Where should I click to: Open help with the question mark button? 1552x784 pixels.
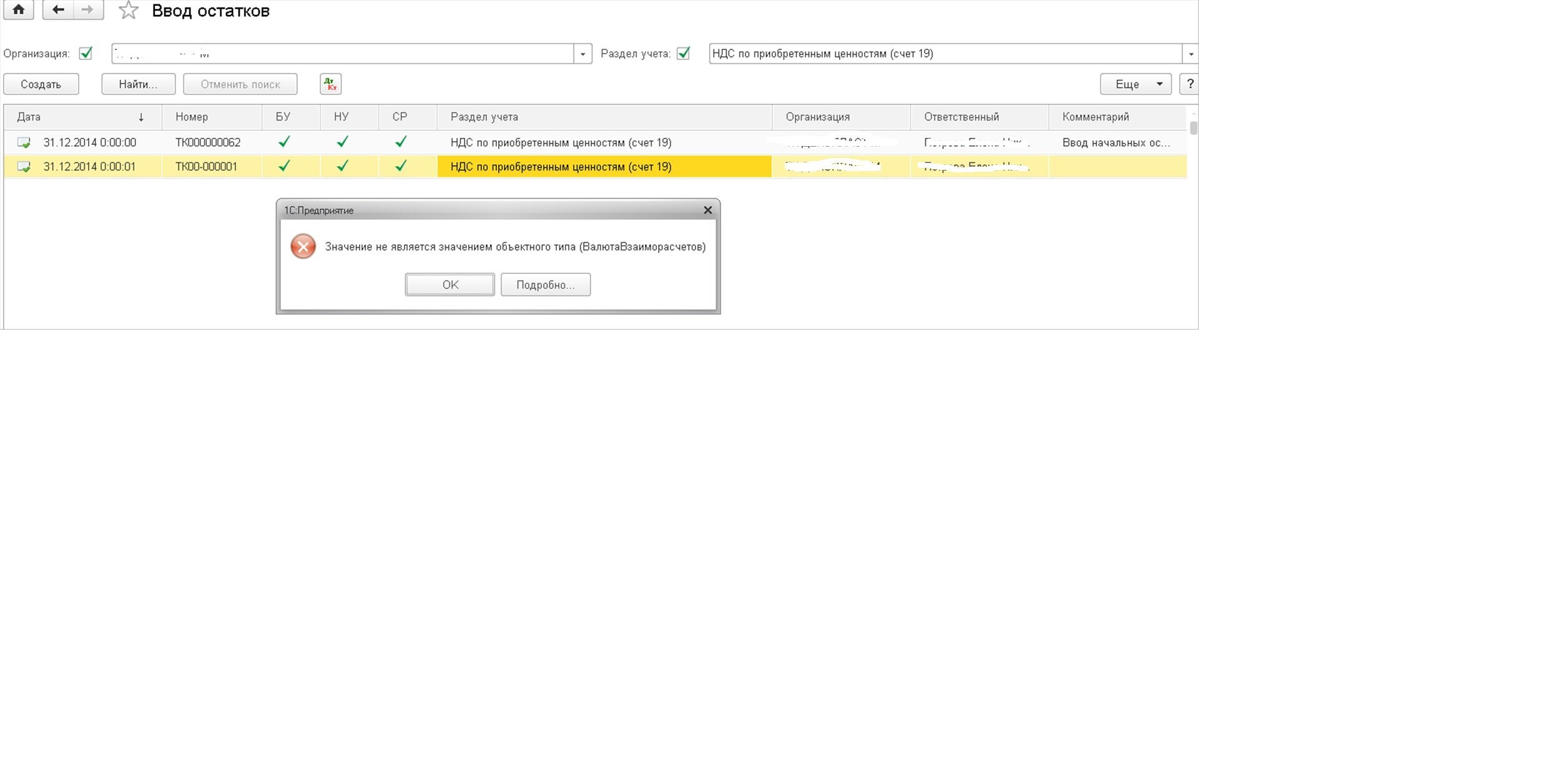point(1189,84)
